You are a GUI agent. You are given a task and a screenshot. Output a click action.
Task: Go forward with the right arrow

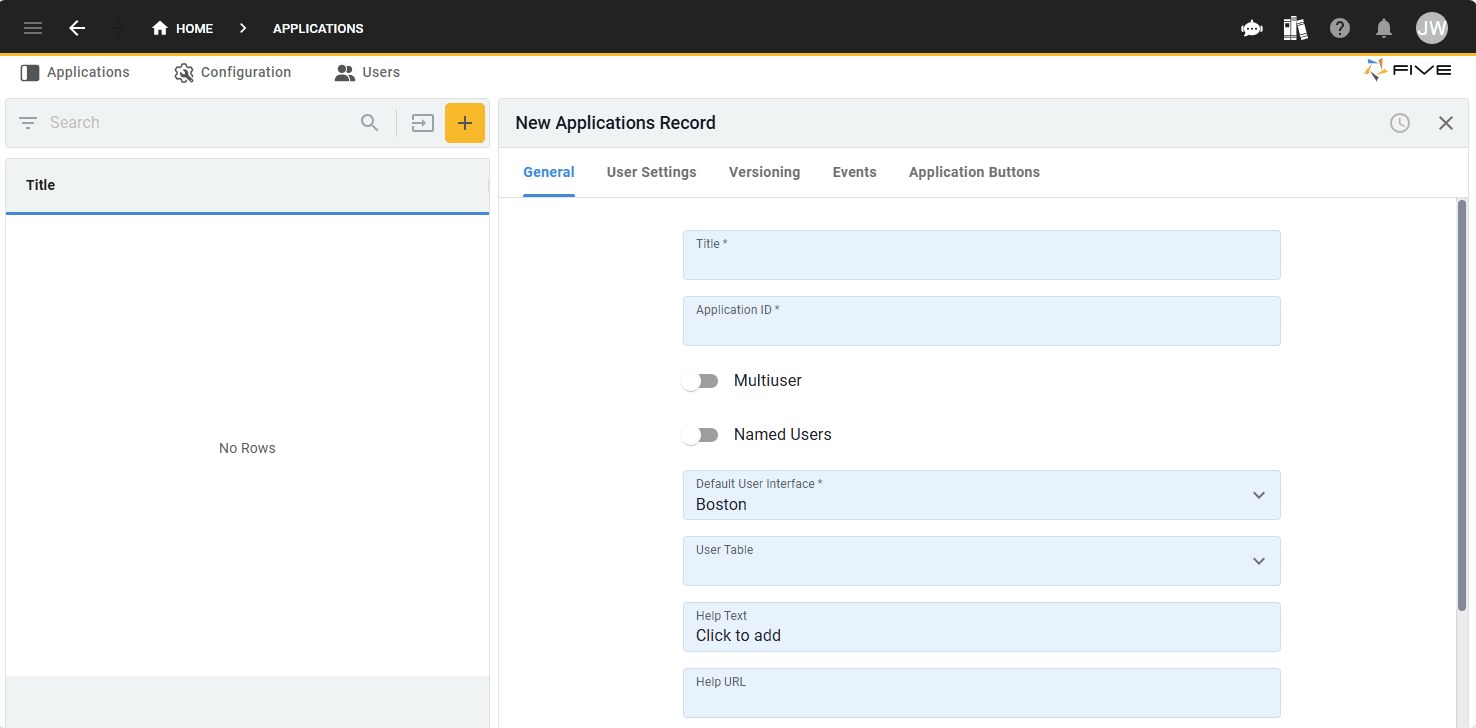pyautogui.click(x=117, y=28)
